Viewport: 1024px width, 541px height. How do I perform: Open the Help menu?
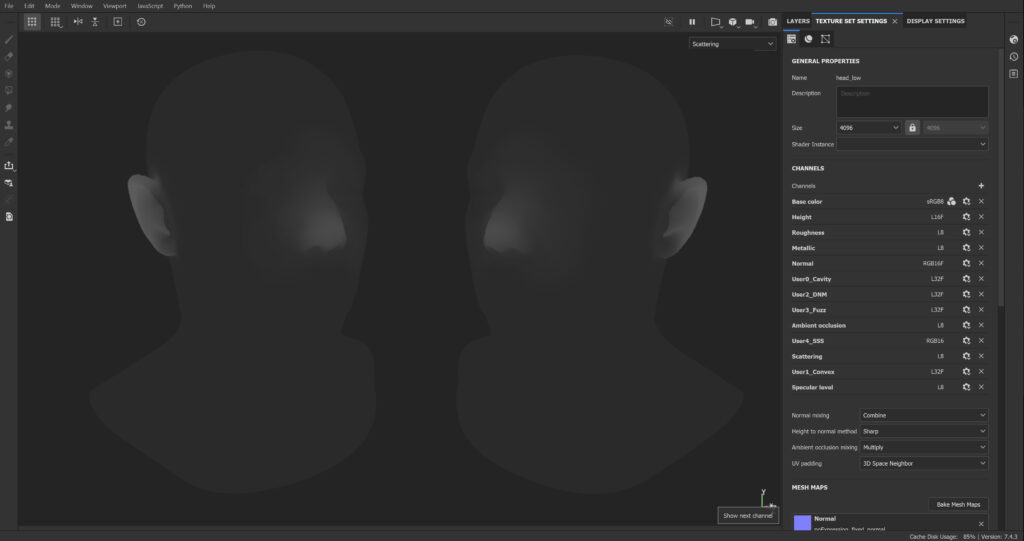click(x=209, y=6)
